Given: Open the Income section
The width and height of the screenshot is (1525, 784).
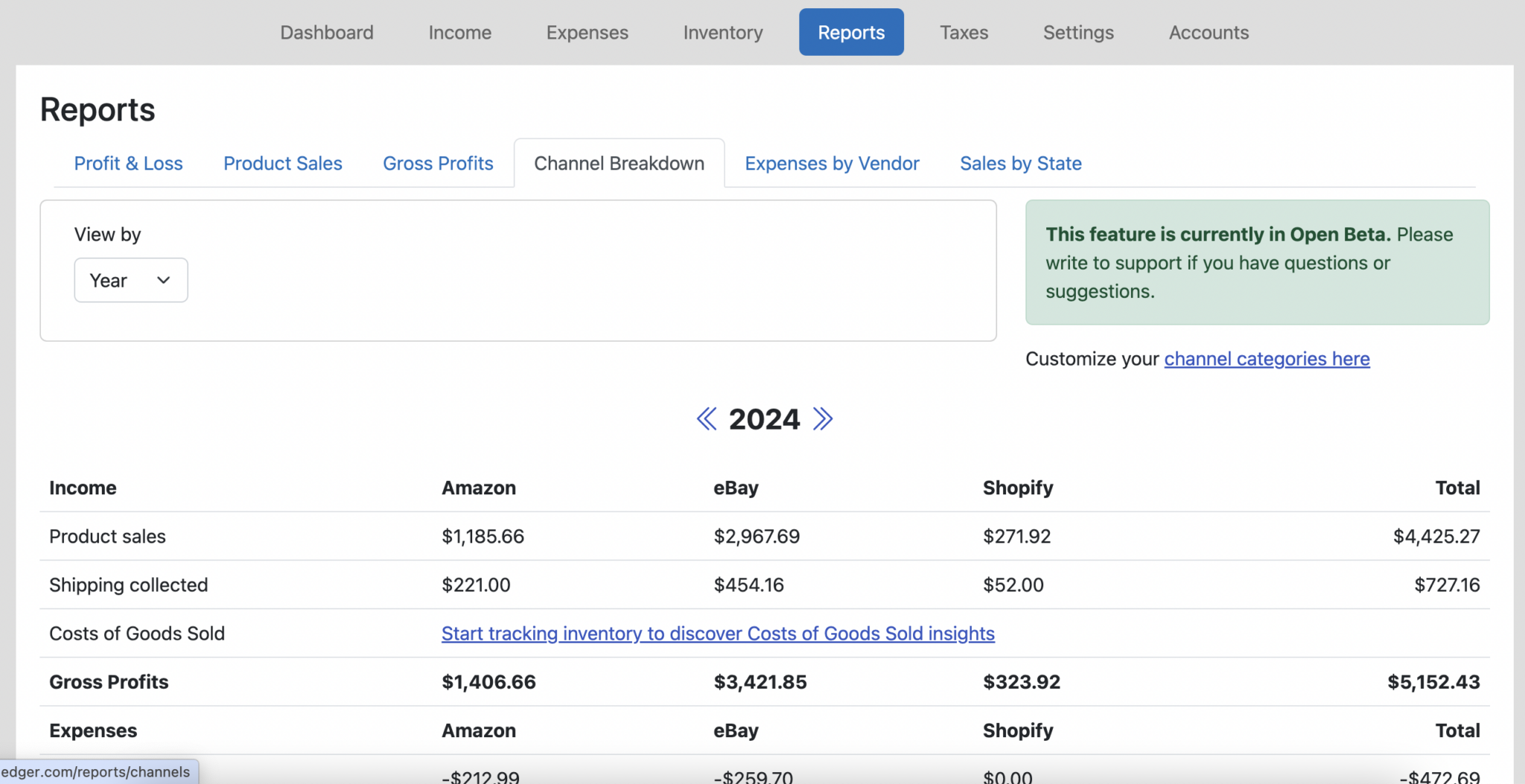Looking at the screenshot, I should tap(459, 32).
